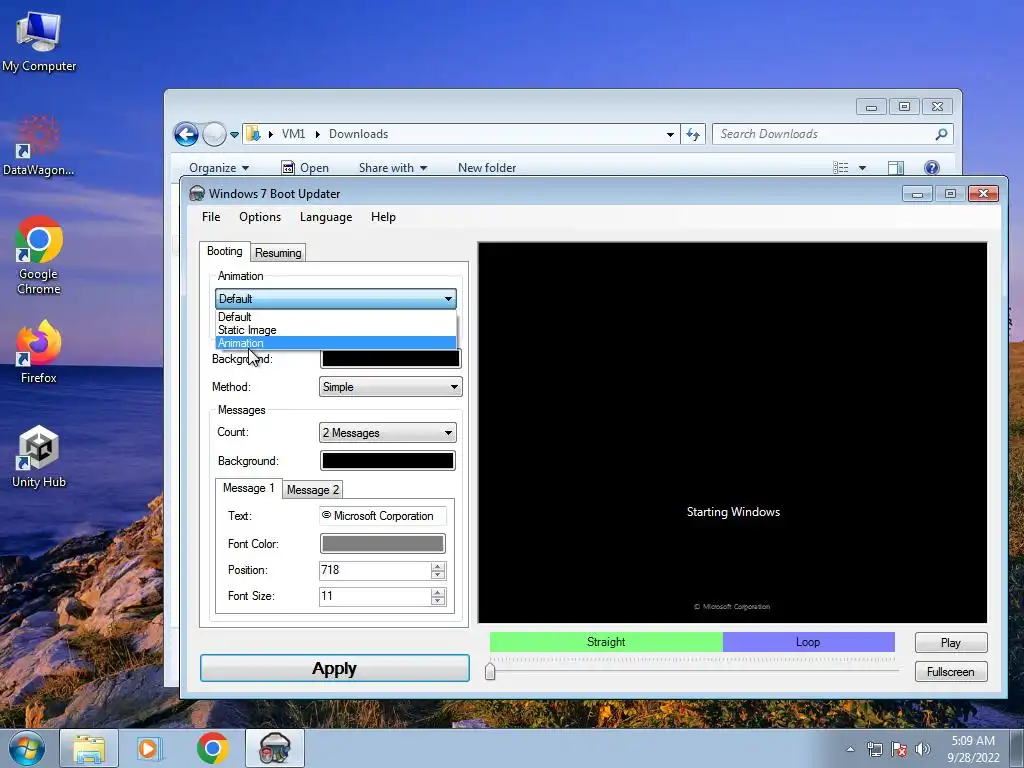Open My Computer desktop icon
Image resolution: width=1024 pixels, height=768 pixels.
39,42
